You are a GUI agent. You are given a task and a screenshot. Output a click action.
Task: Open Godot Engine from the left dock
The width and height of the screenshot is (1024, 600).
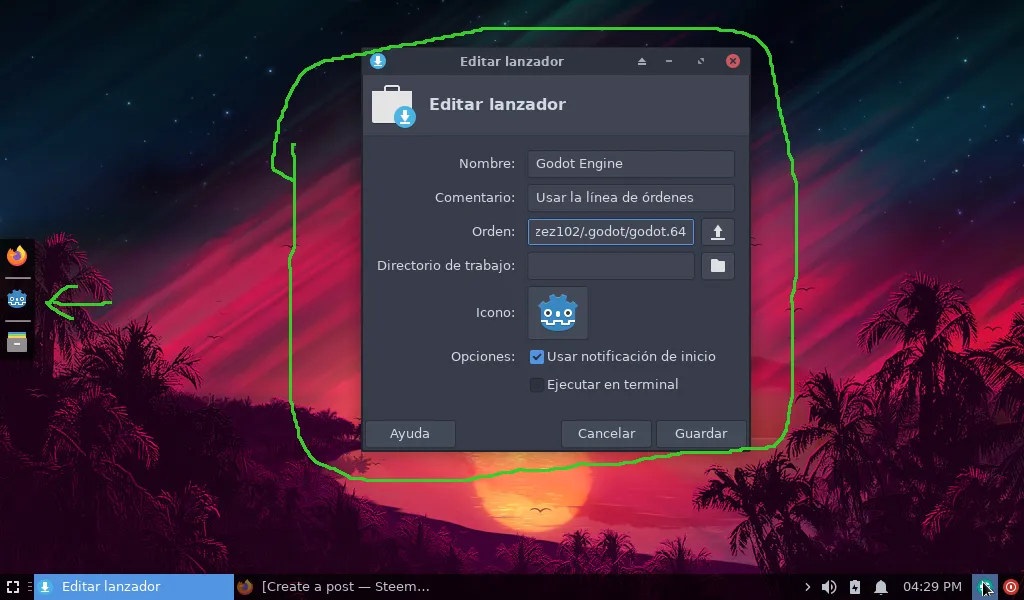17,299
